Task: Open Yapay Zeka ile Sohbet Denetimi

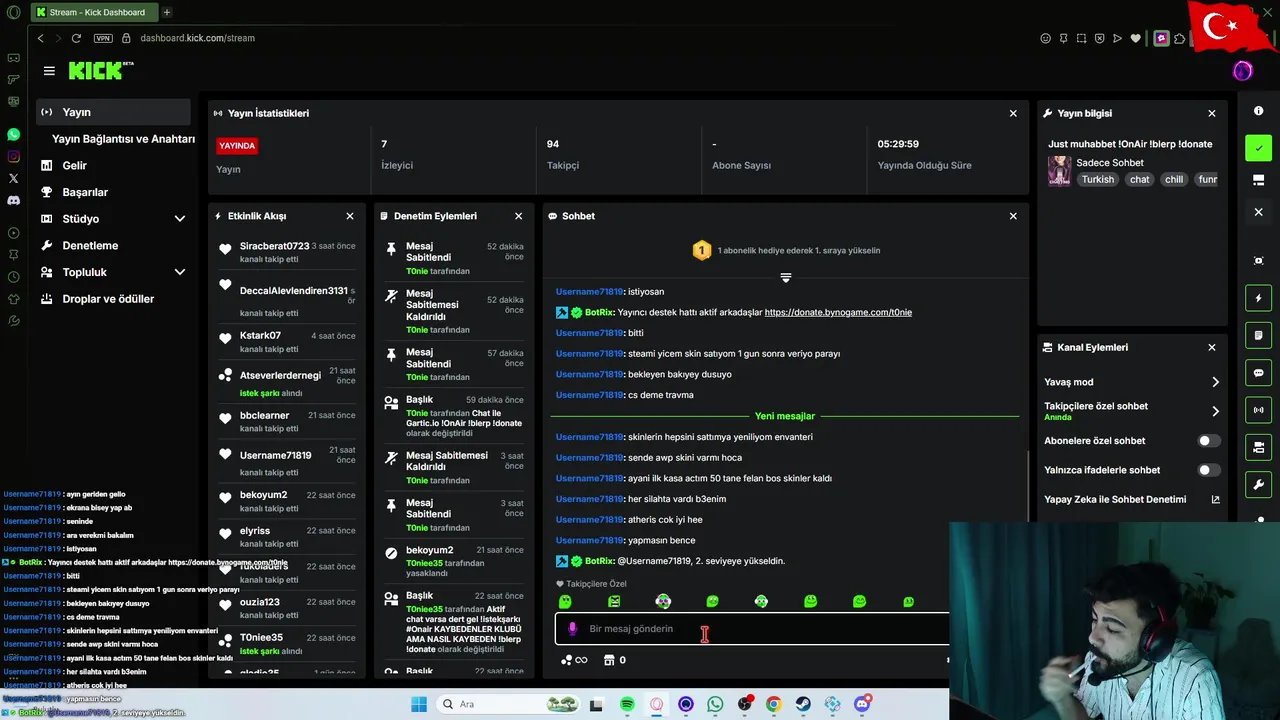Action: point(1132,499)
